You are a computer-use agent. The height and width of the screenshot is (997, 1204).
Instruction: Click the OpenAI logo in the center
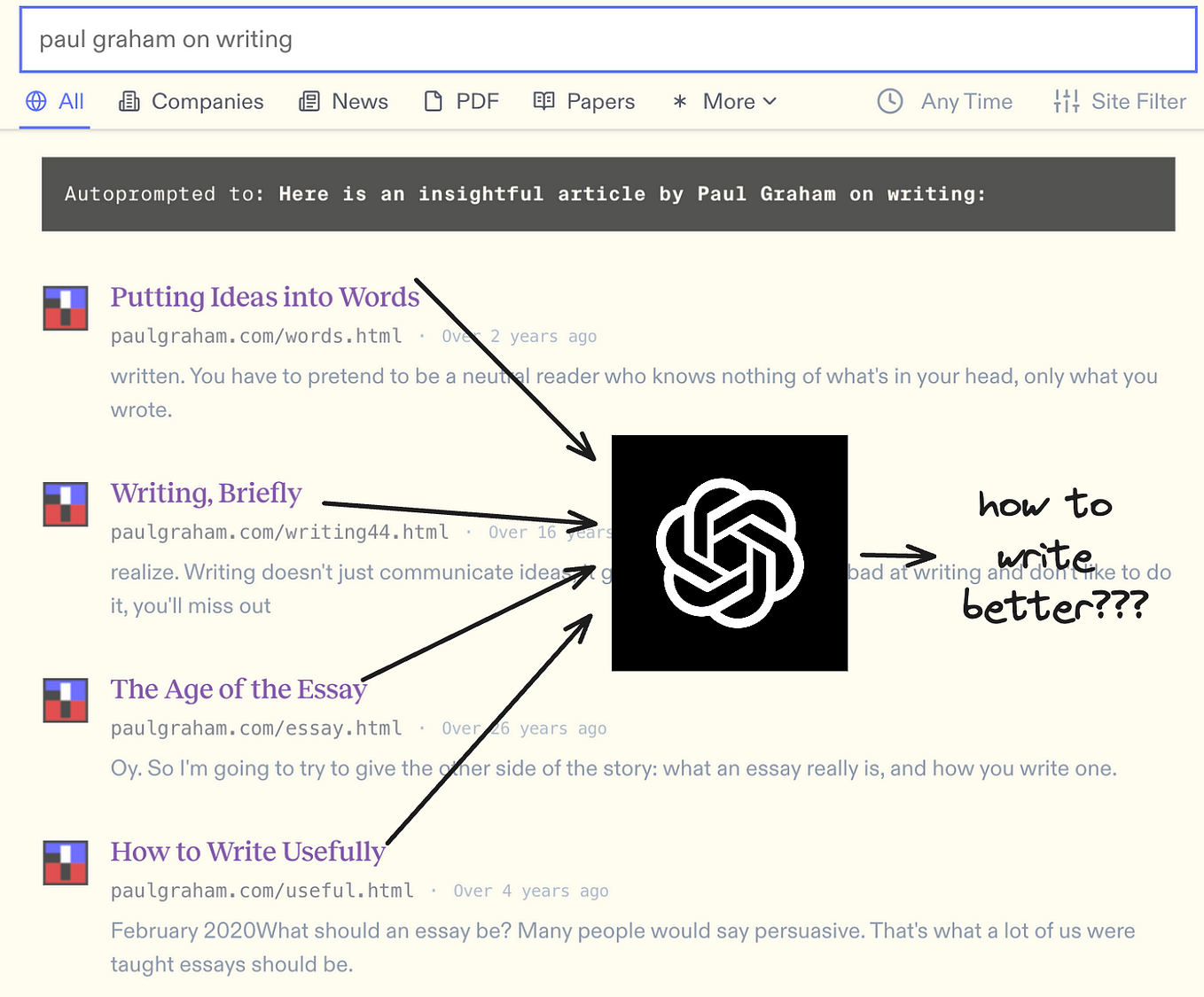coord(729,551)
